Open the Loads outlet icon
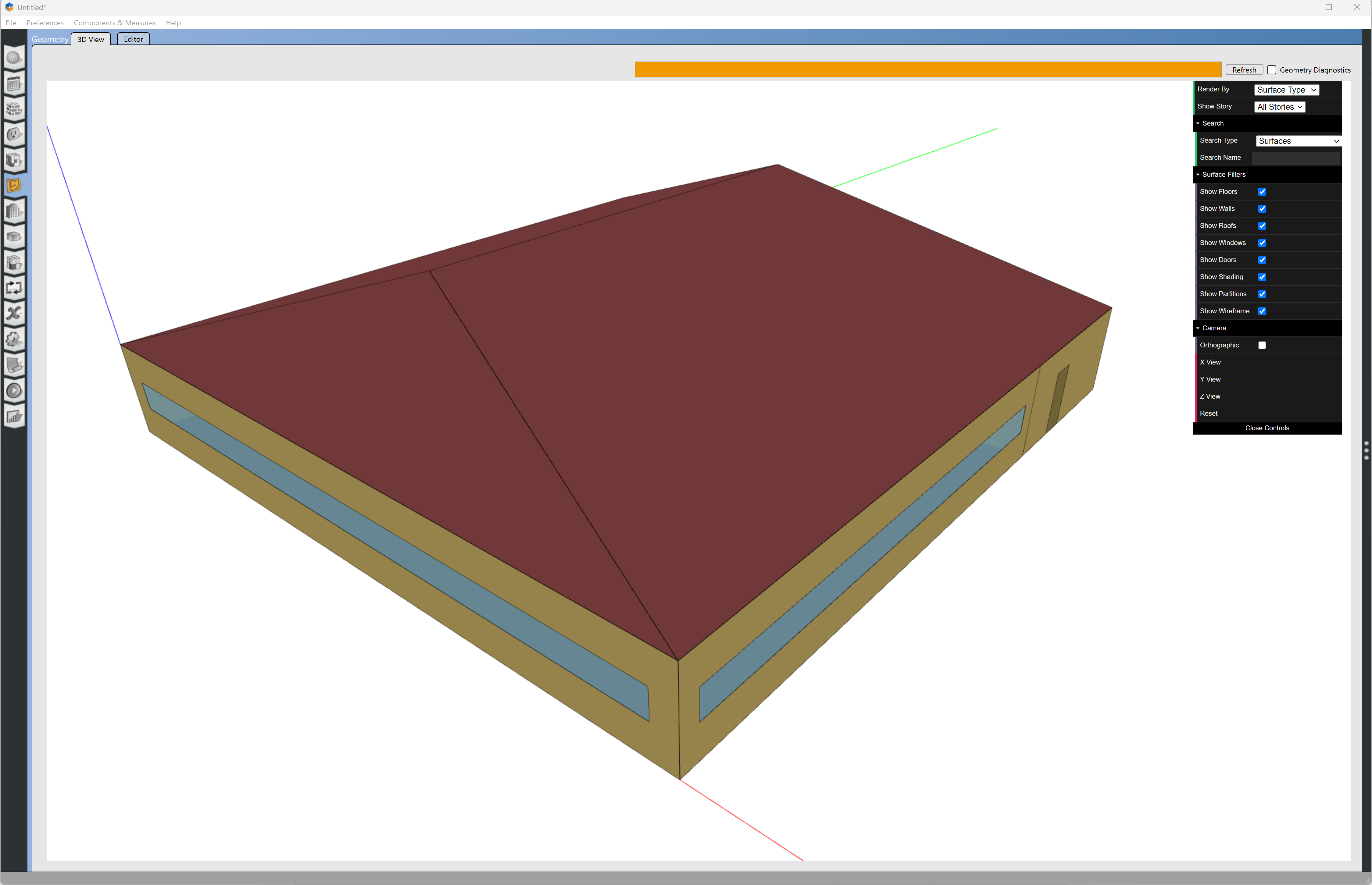This screenshot has width=1372, height=885. tap(14, 134)
